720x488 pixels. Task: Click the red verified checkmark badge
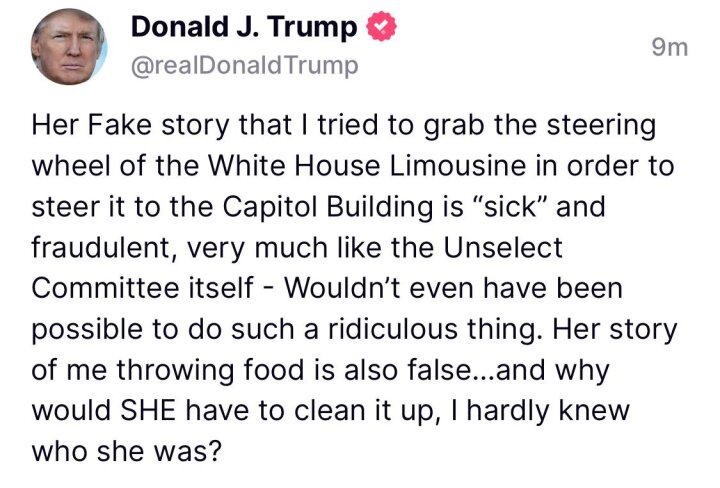pyautogui.click(x=382, y=27)
